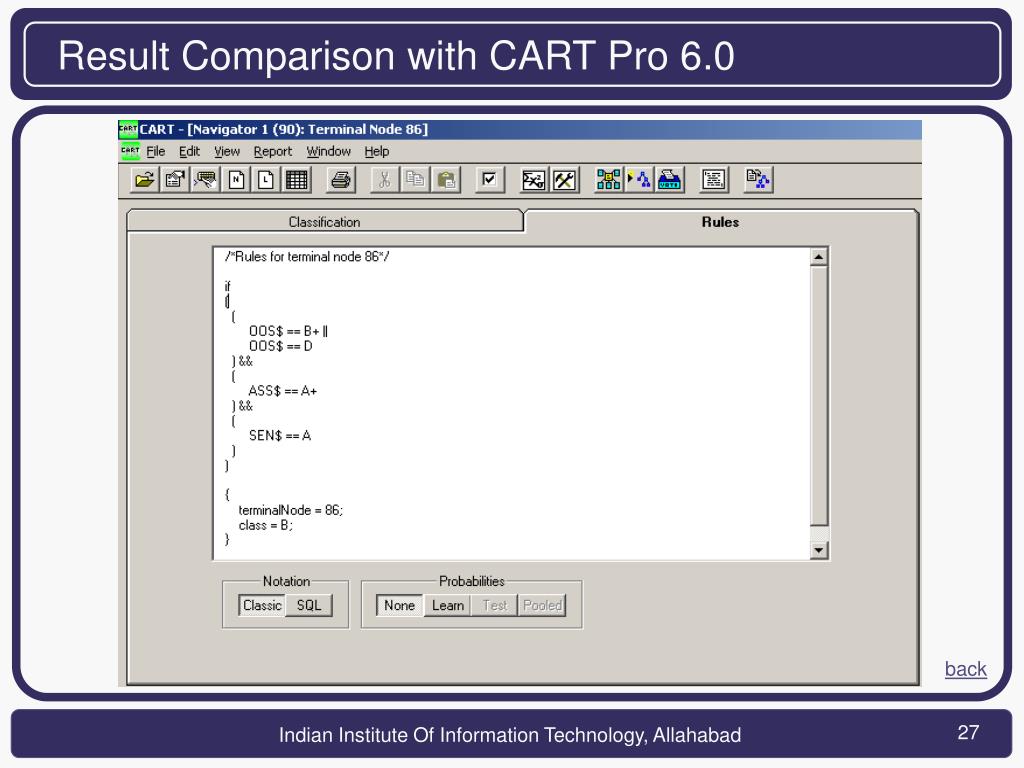
Task: Set probabilities to None
Action: (399, 605)
